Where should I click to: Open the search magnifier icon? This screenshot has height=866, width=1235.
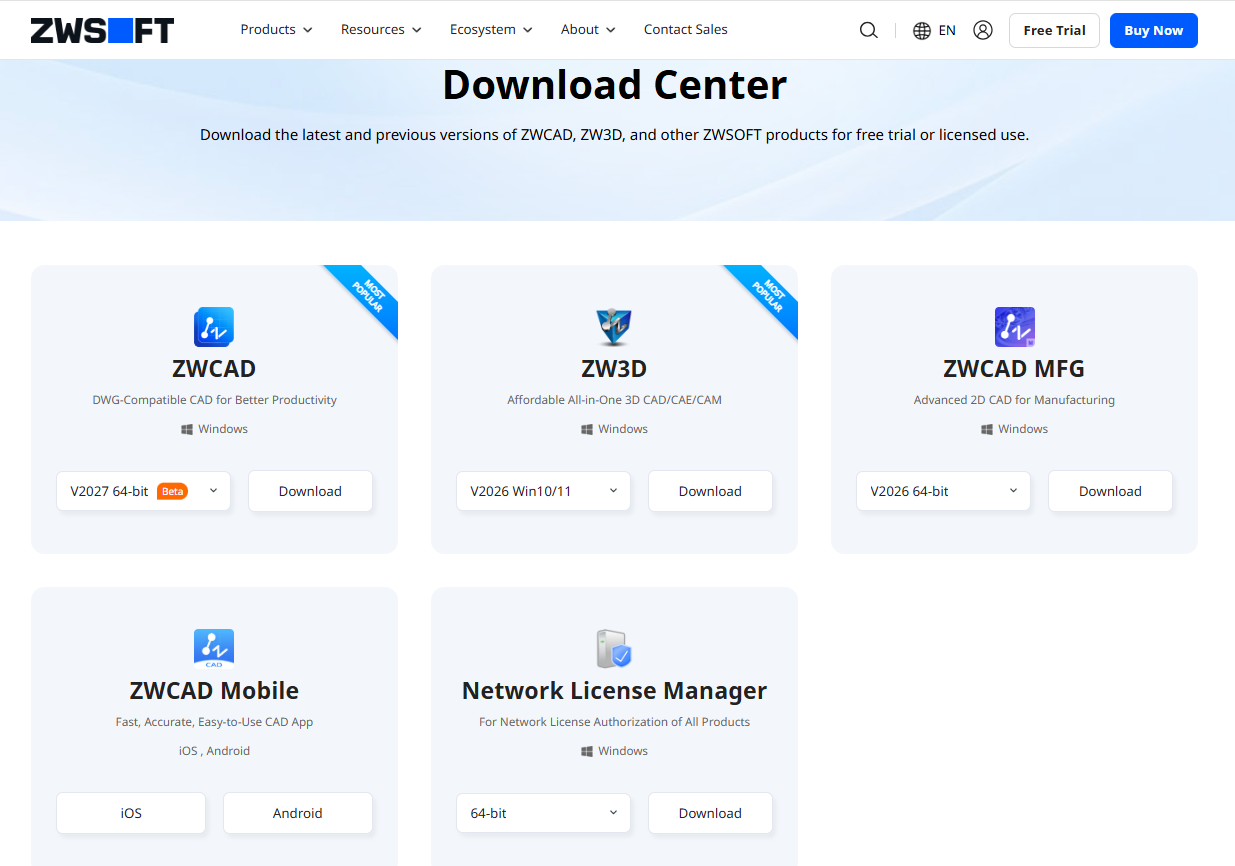[x=869, y=30]
